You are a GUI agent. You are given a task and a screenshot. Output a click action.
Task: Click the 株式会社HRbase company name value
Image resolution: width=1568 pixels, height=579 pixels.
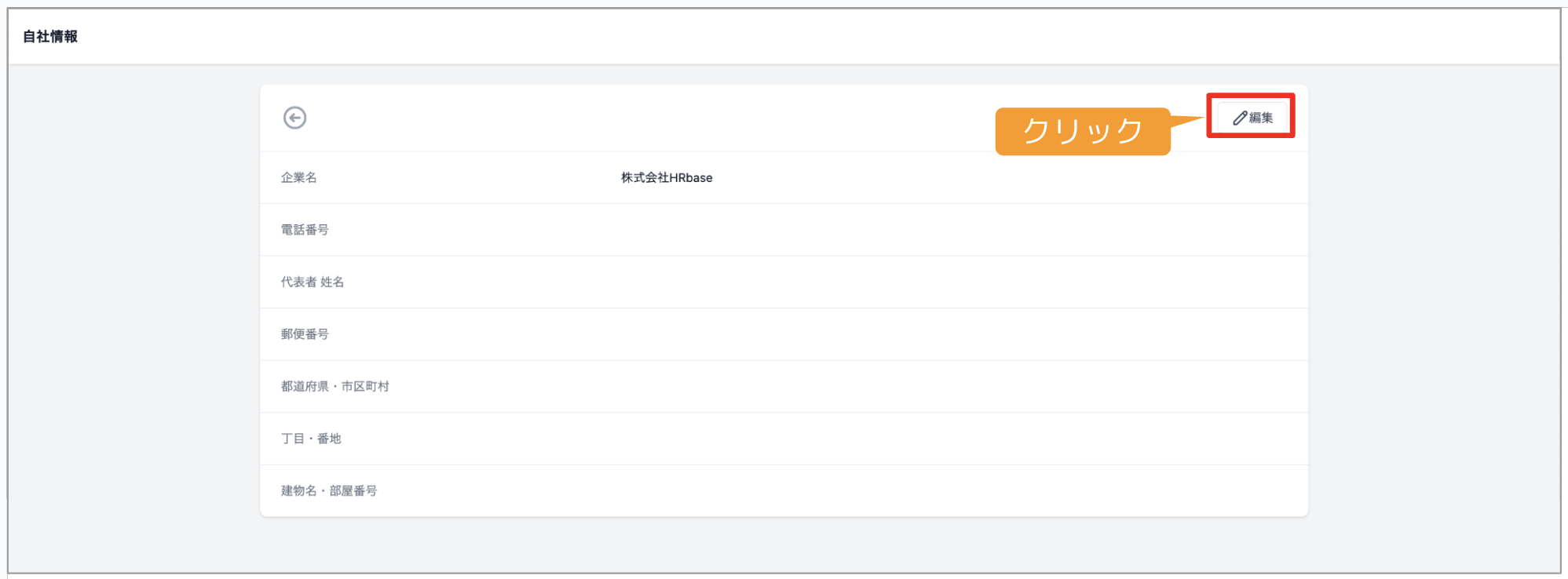(x=667, y=177)
